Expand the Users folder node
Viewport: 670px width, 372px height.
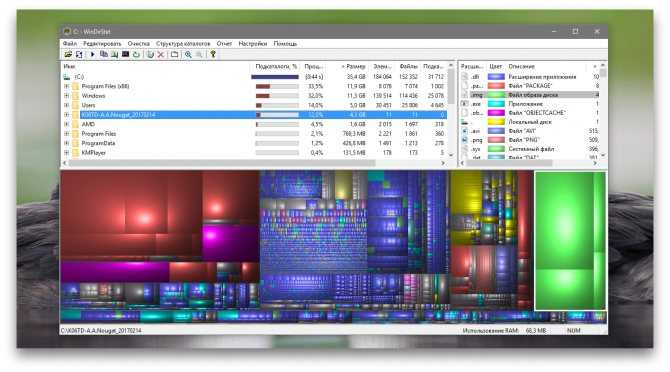[66, 105]
